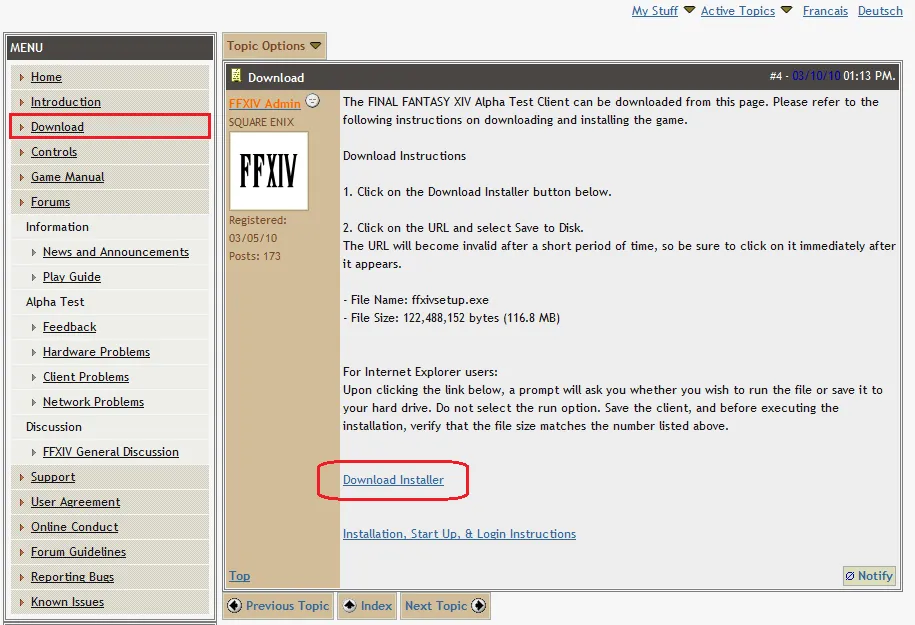Screen dimensions: 915x625
Task: Open Network Problems forum
Action: pos(93,402)
